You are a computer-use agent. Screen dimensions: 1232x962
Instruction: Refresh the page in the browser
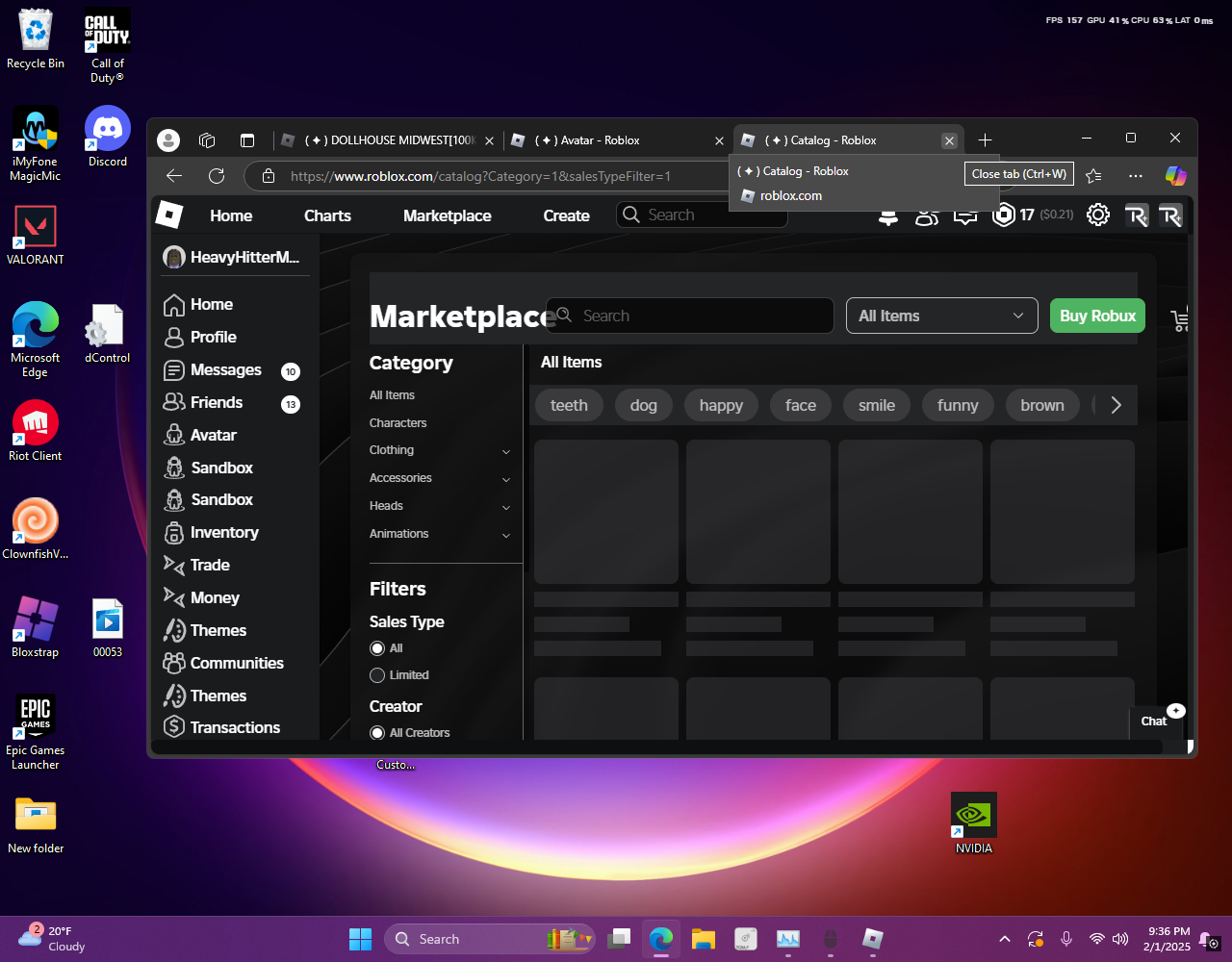(217, 176)
